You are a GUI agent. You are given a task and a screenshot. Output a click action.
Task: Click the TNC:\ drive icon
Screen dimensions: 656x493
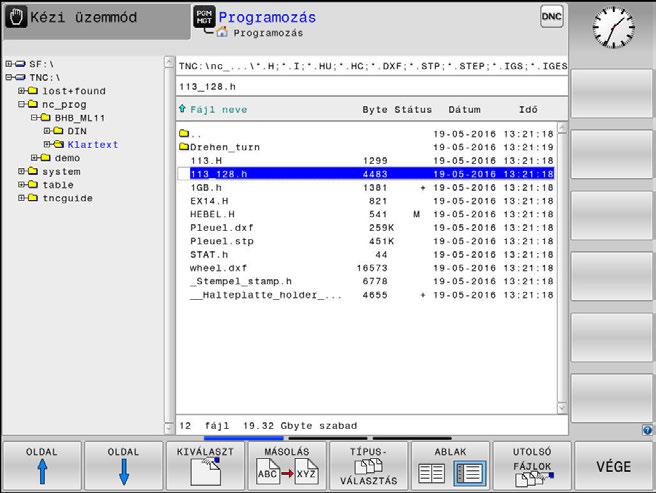point(20,77)
